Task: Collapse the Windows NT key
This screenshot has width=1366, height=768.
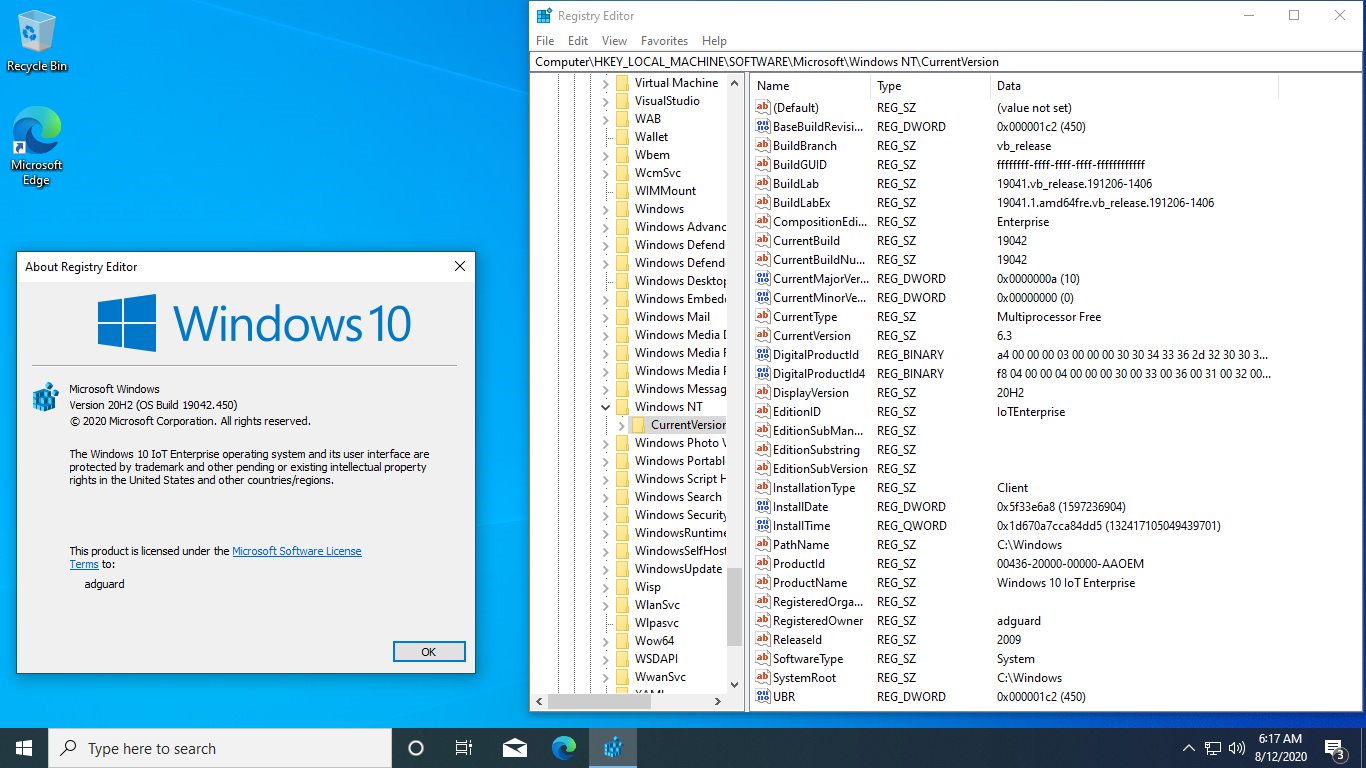Action: click(x=605, y=407)
